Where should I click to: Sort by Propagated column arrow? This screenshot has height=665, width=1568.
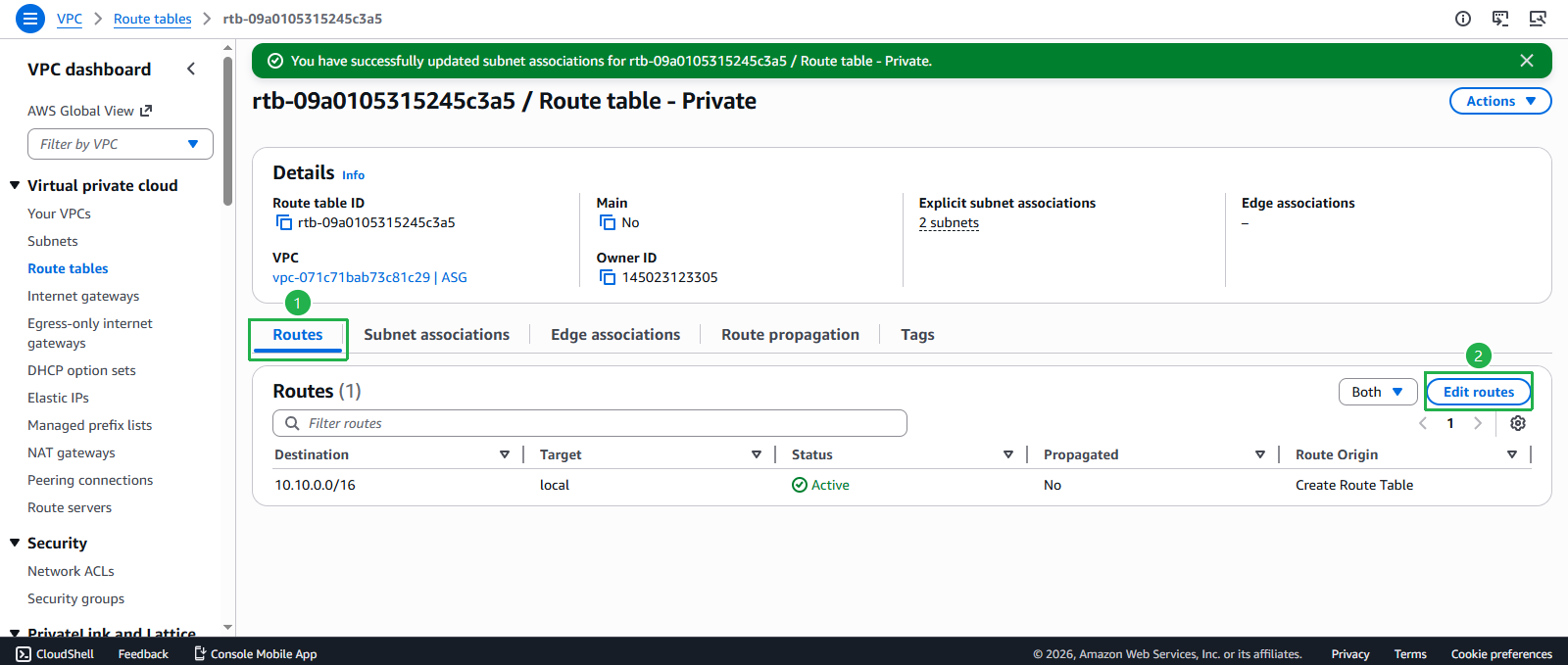tap(1260, 454)
